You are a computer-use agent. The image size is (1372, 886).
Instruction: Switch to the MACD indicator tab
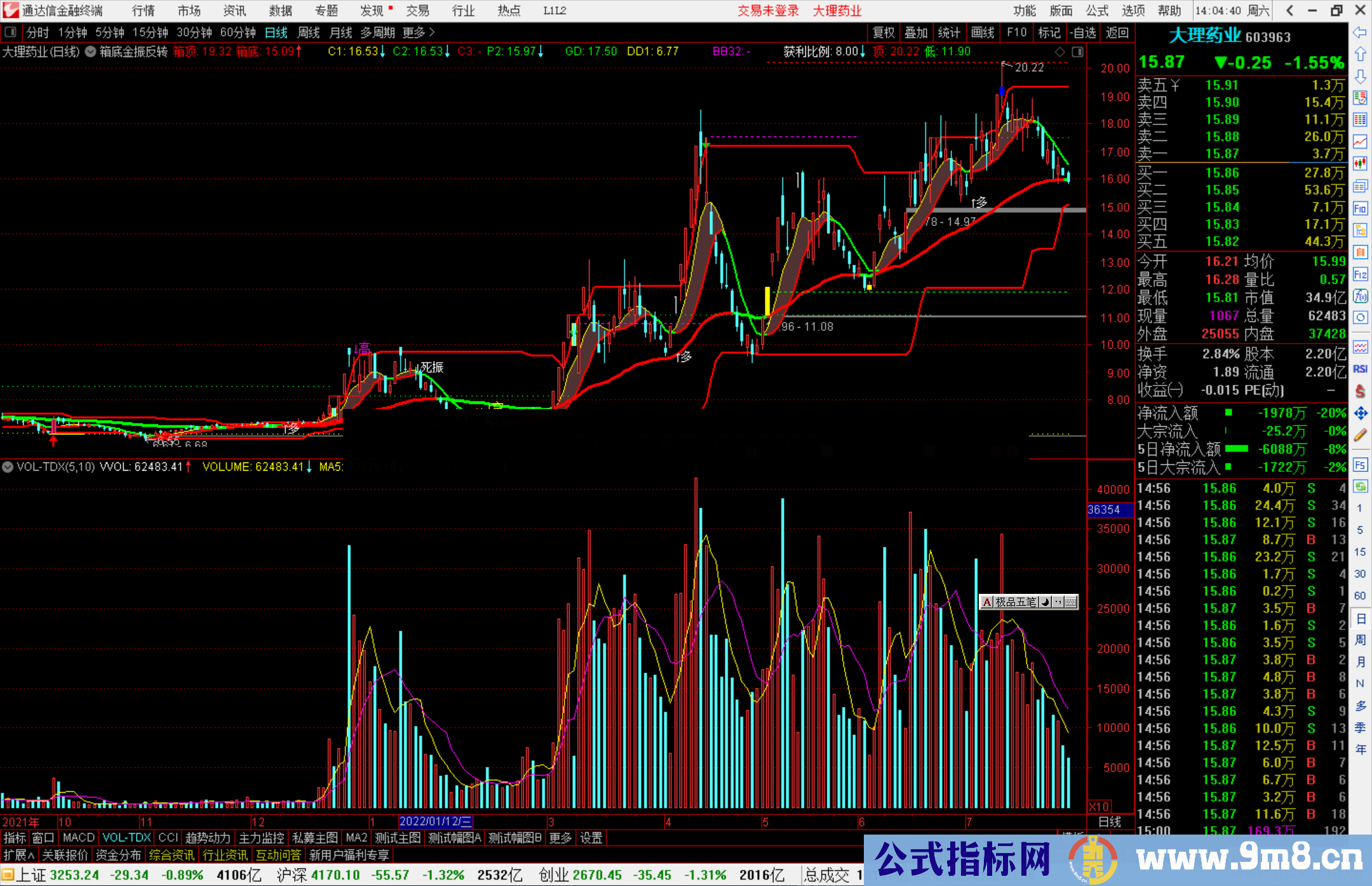78,838
